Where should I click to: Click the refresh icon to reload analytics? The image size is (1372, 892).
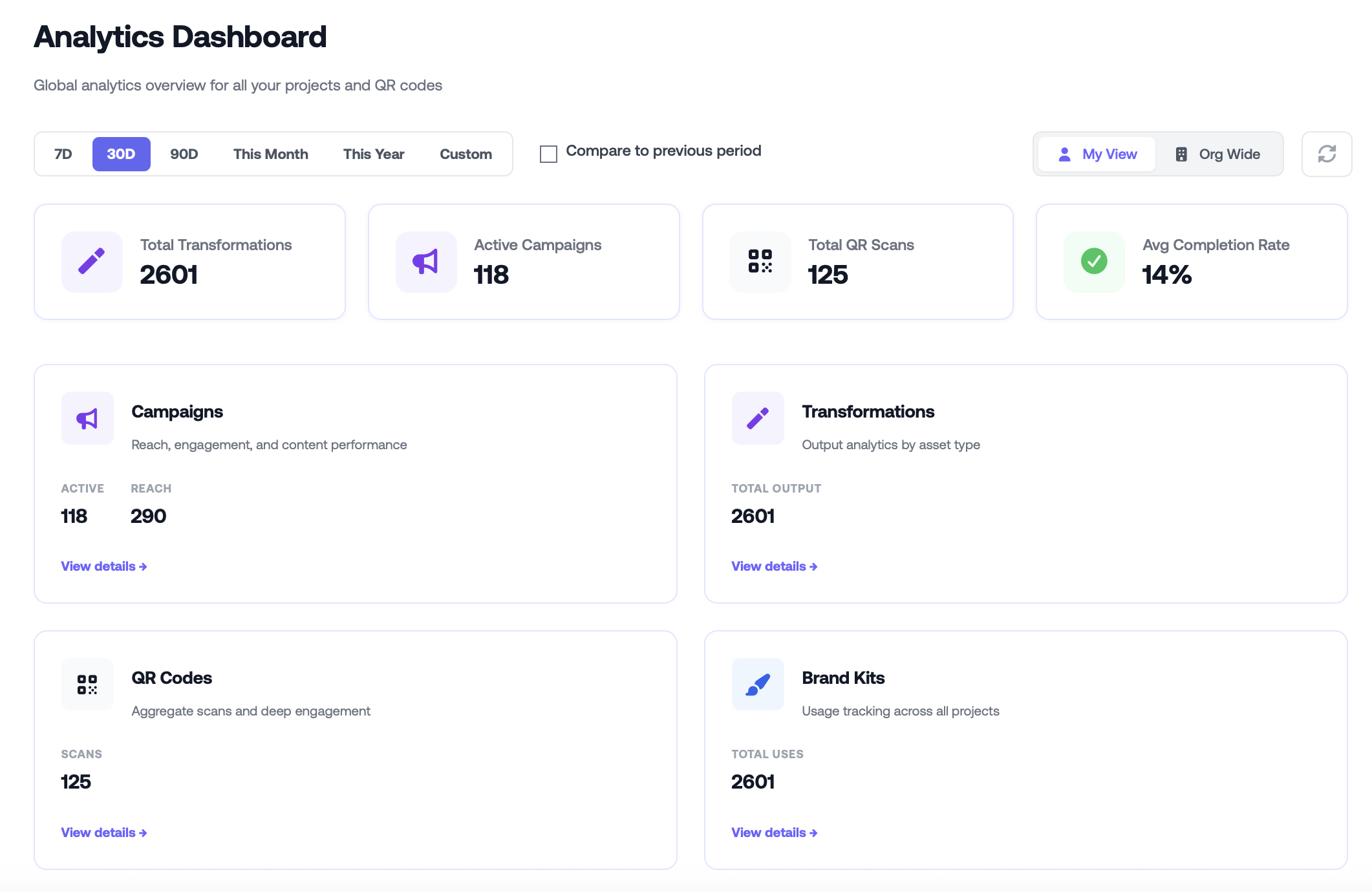1326,154
